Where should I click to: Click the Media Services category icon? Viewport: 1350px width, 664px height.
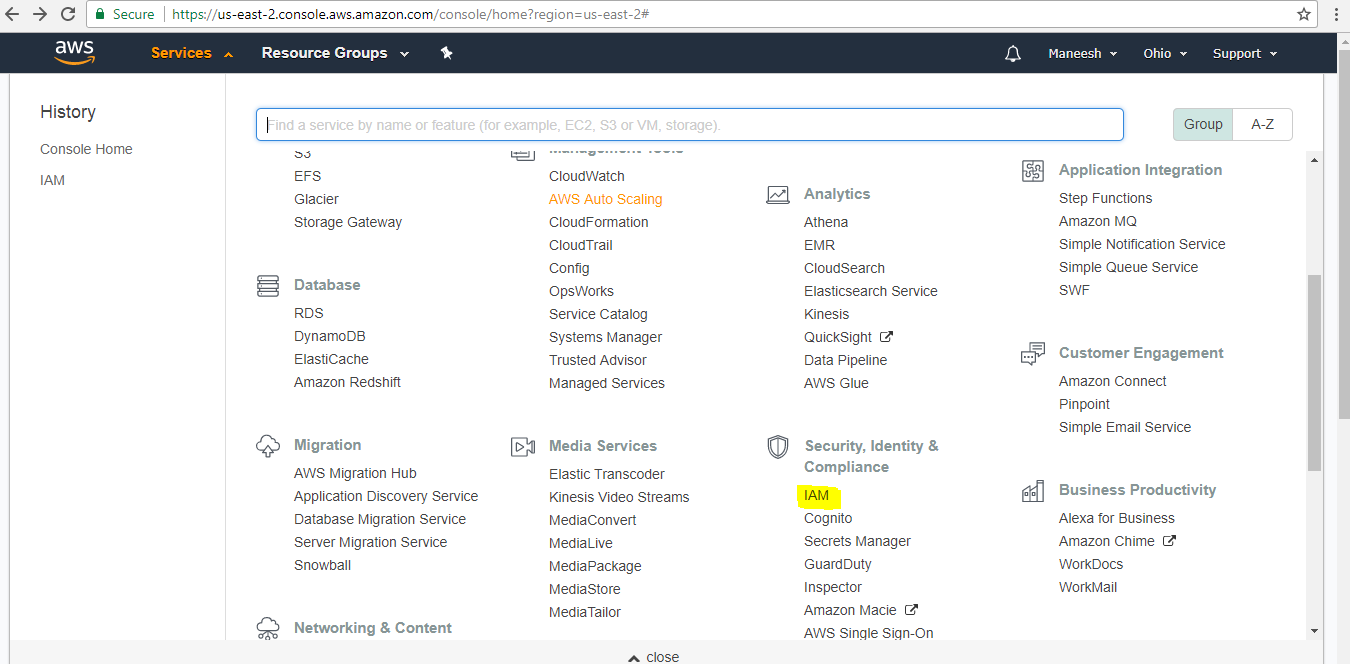(x=523, y=447)
